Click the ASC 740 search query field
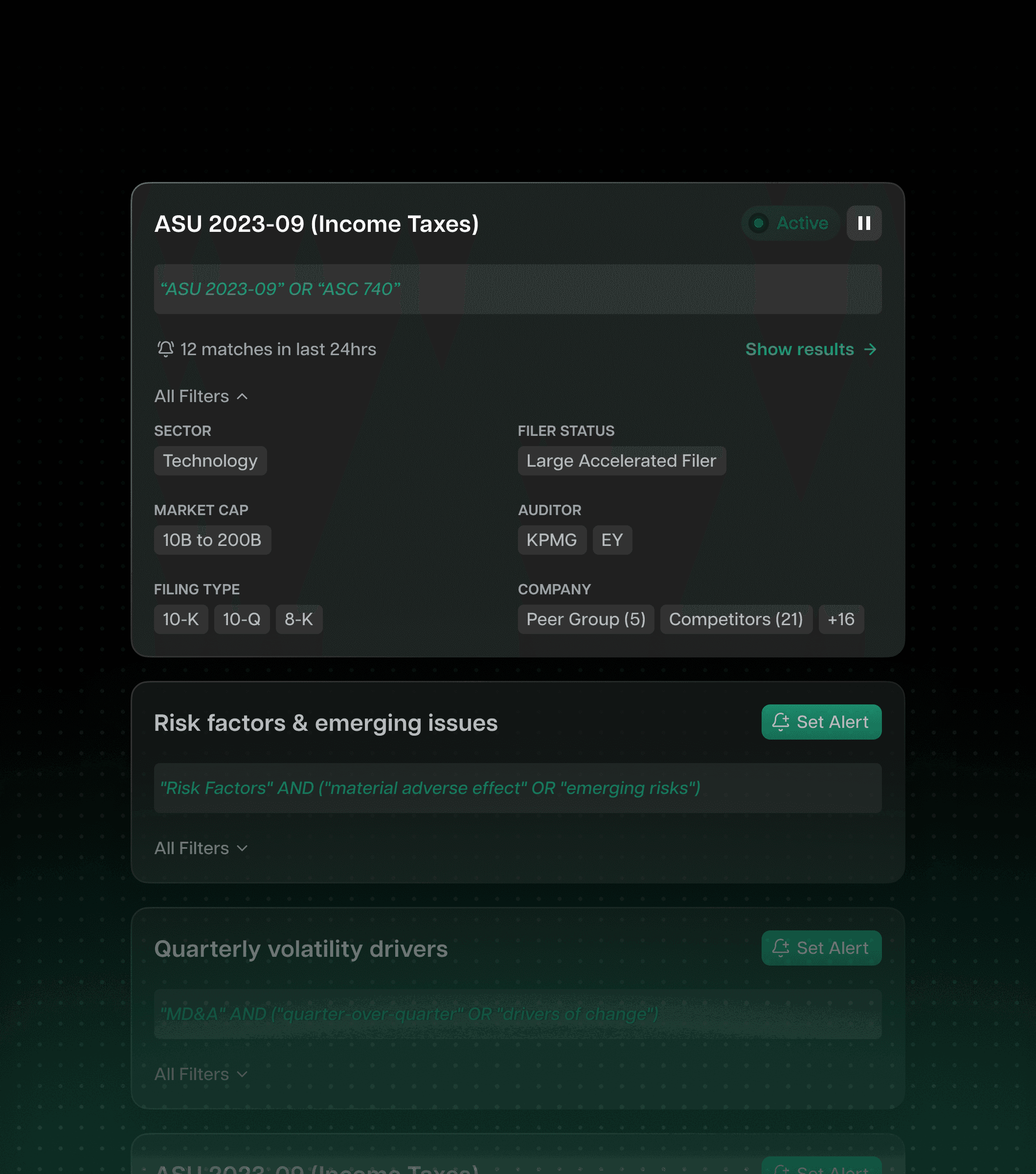The height and width of the screenshot is (1174, 1036). [x=518, y=290]
